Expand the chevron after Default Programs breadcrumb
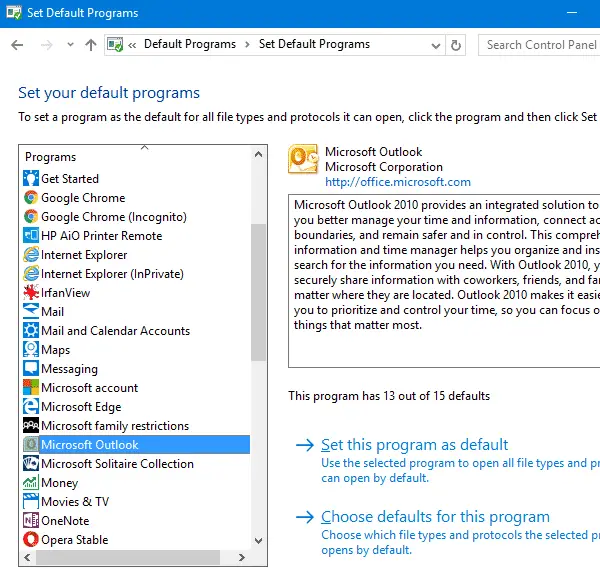The height and width of the screenshot is (570, 600). point(247,45)
